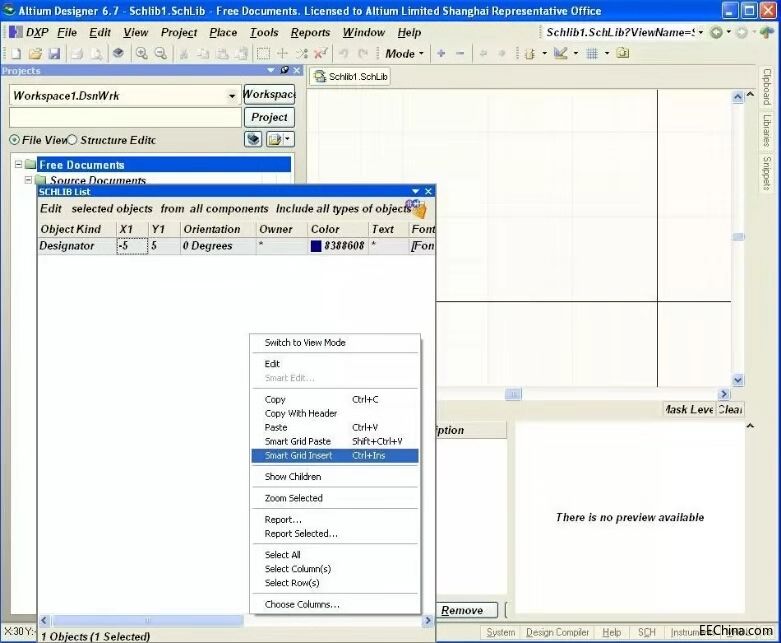Image resolution: width=781 pixels, height=643 pixels.
Task: Click the Remove button
Action: (x=462, y=610)
